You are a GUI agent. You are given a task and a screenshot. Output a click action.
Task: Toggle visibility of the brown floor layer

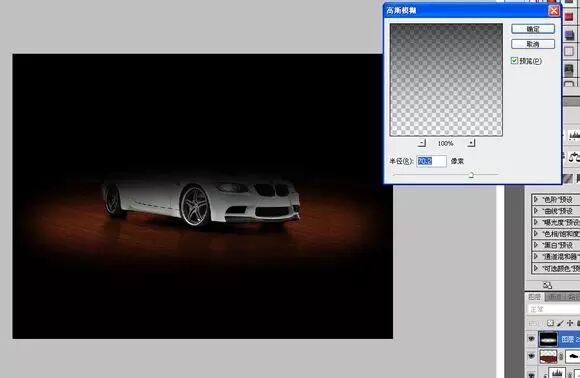tap(532, 357)
